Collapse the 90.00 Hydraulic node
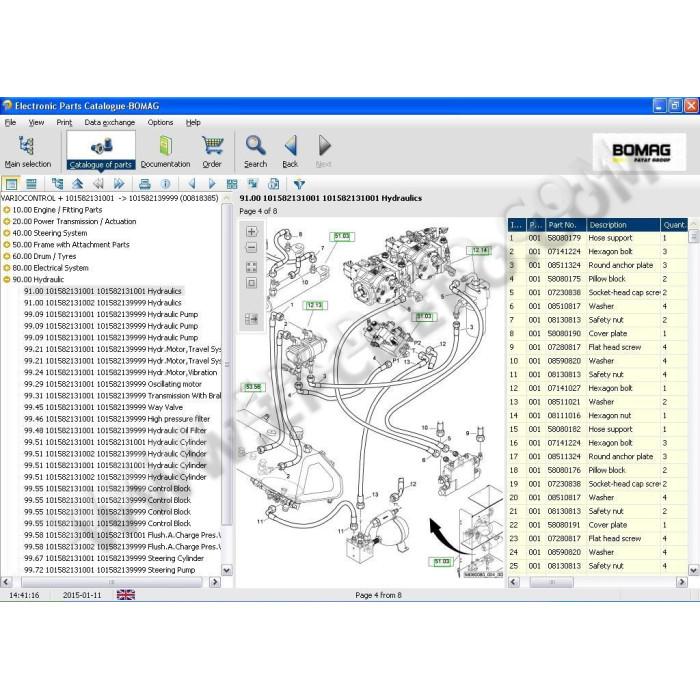Image resolution: width=700 pixels, height=700 pixels. pyautogui.click(x=7, y=279)
